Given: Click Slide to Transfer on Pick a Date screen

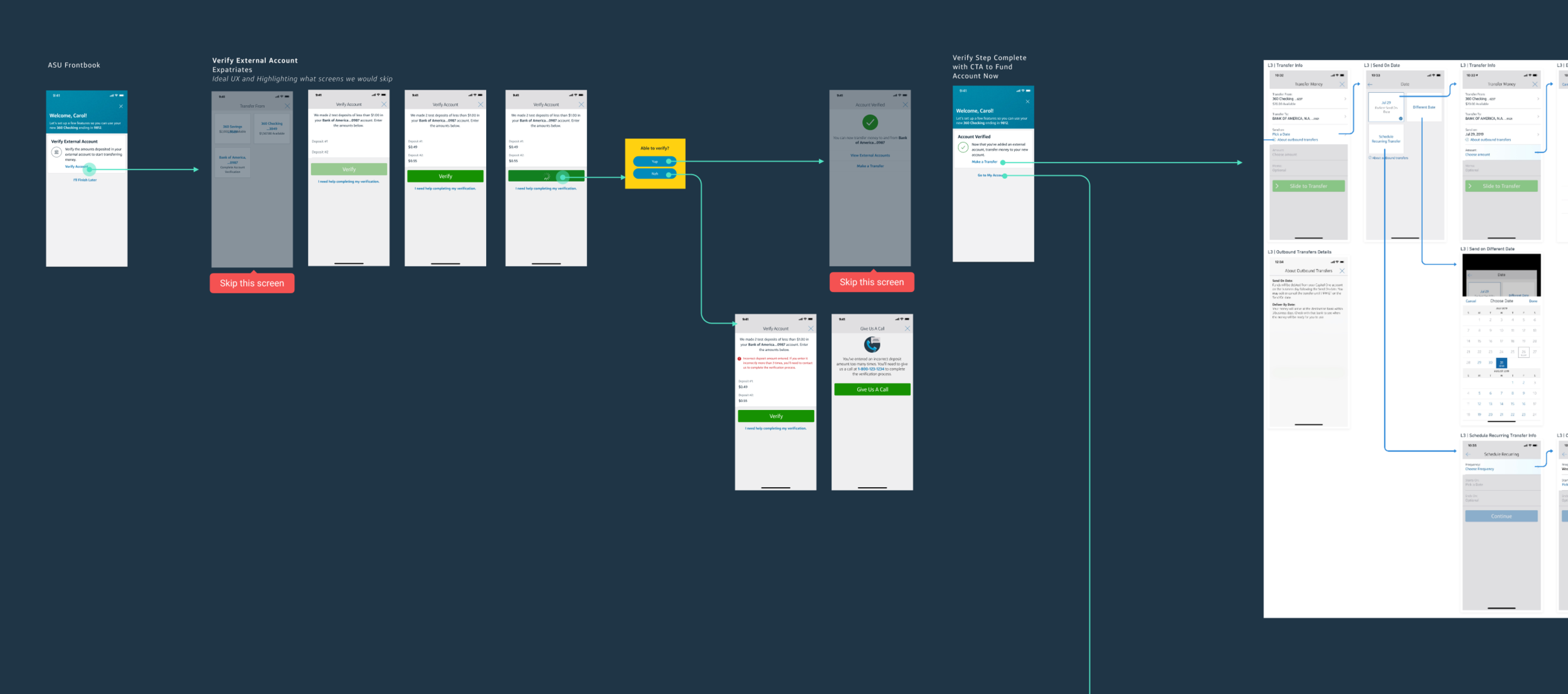Looking at the screenshot, I should pos(1308,186).
